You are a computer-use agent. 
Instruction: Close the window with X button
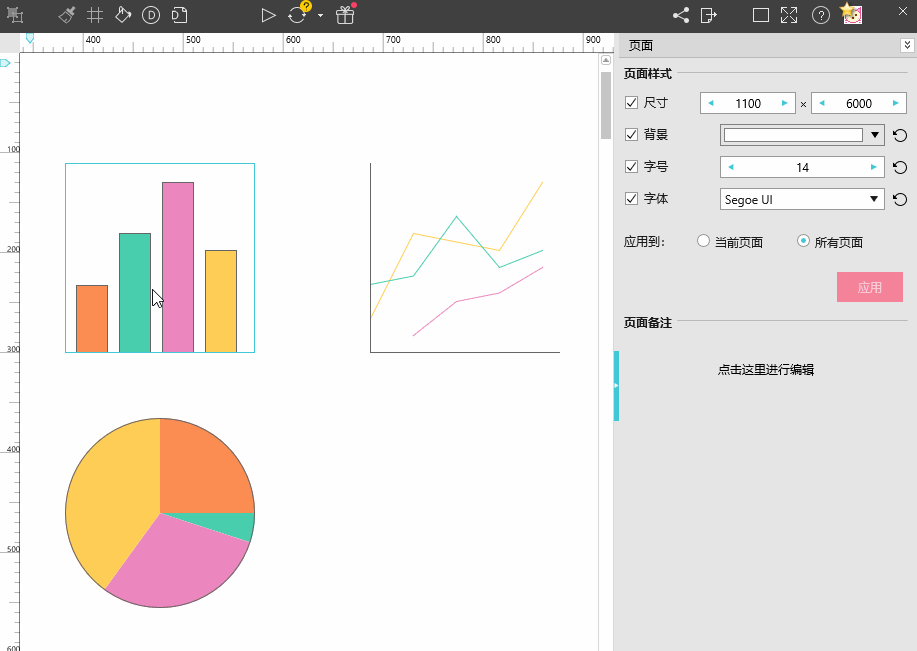(903, 11)
